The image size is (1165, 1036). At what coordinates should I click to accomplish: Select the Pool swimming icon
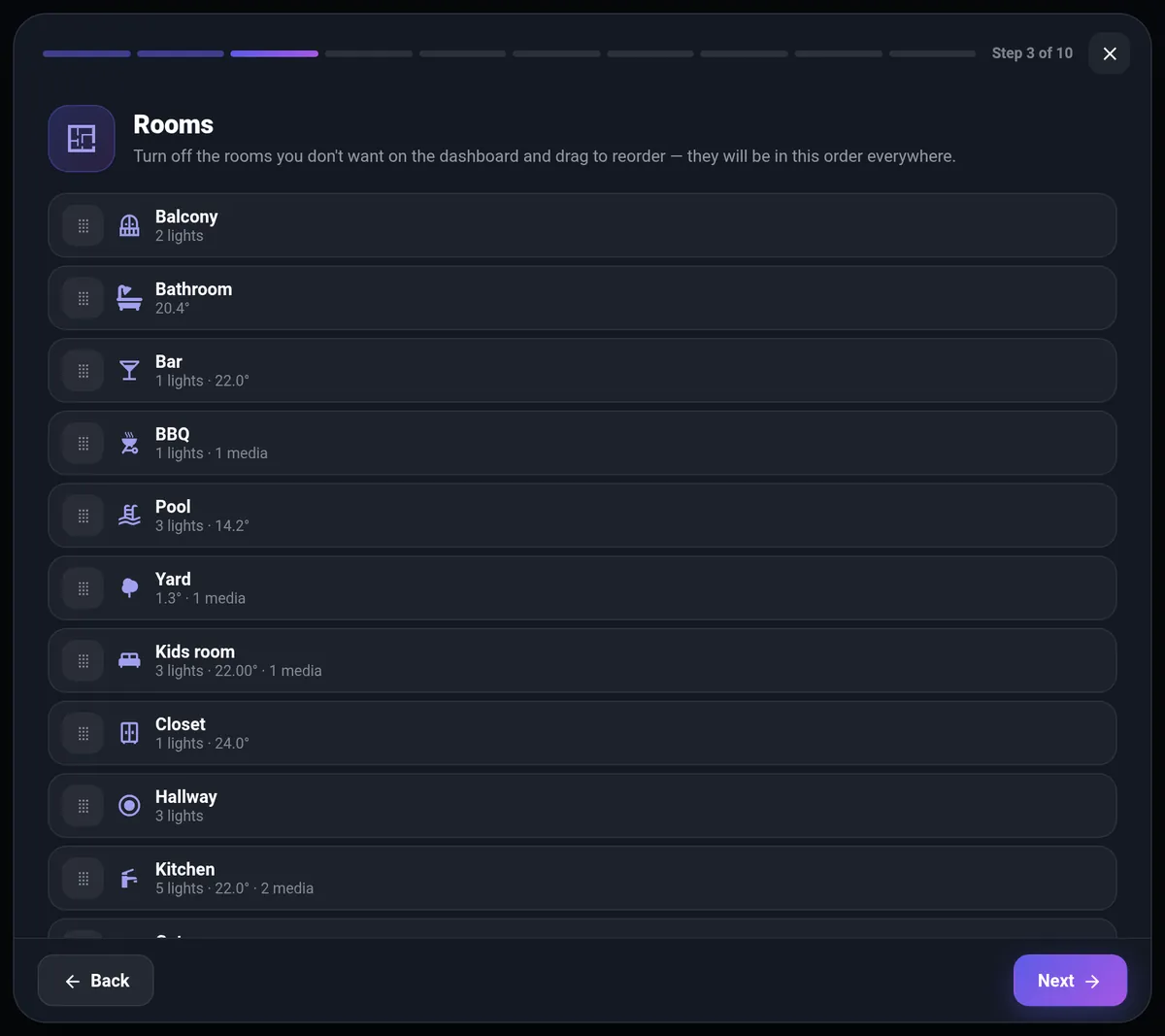tap(129, 516)
